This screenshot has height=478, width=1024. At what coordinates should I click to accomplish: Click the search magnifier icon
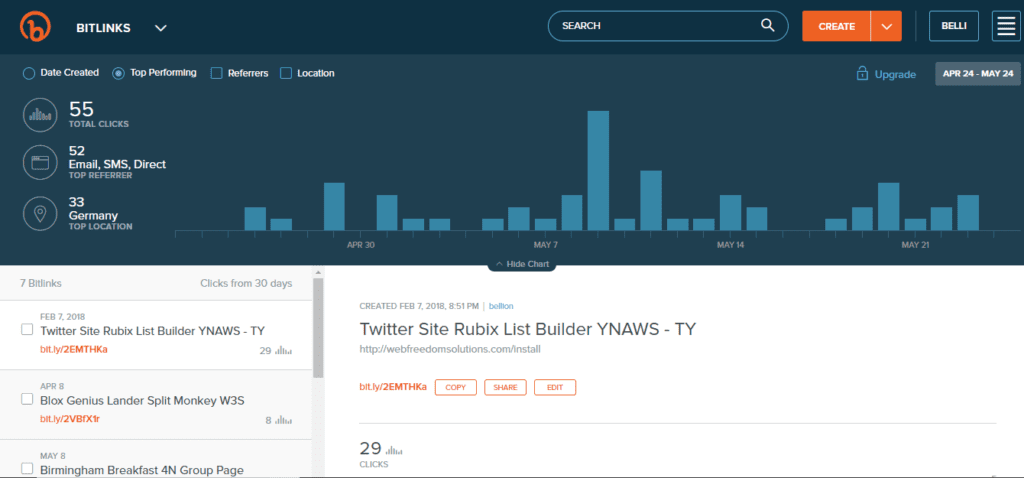(767, 26)
